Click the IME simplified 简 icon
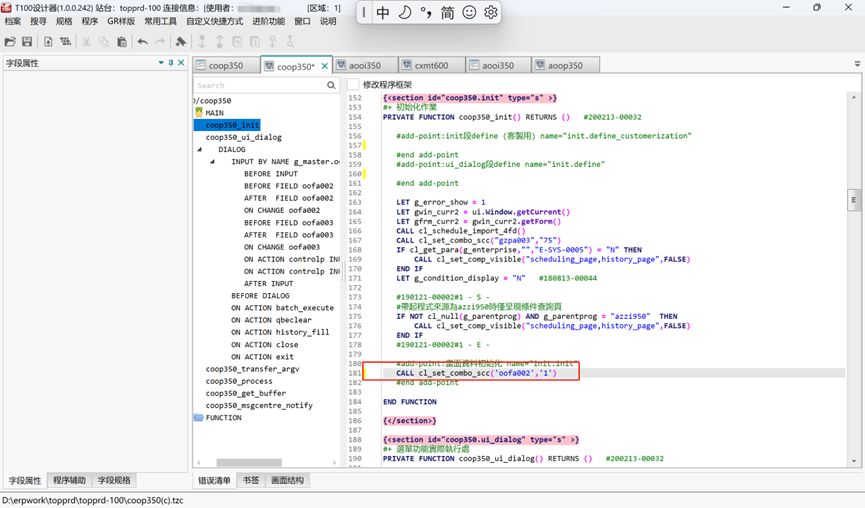This screenshot has height=508, width=865. coord(447,13)
